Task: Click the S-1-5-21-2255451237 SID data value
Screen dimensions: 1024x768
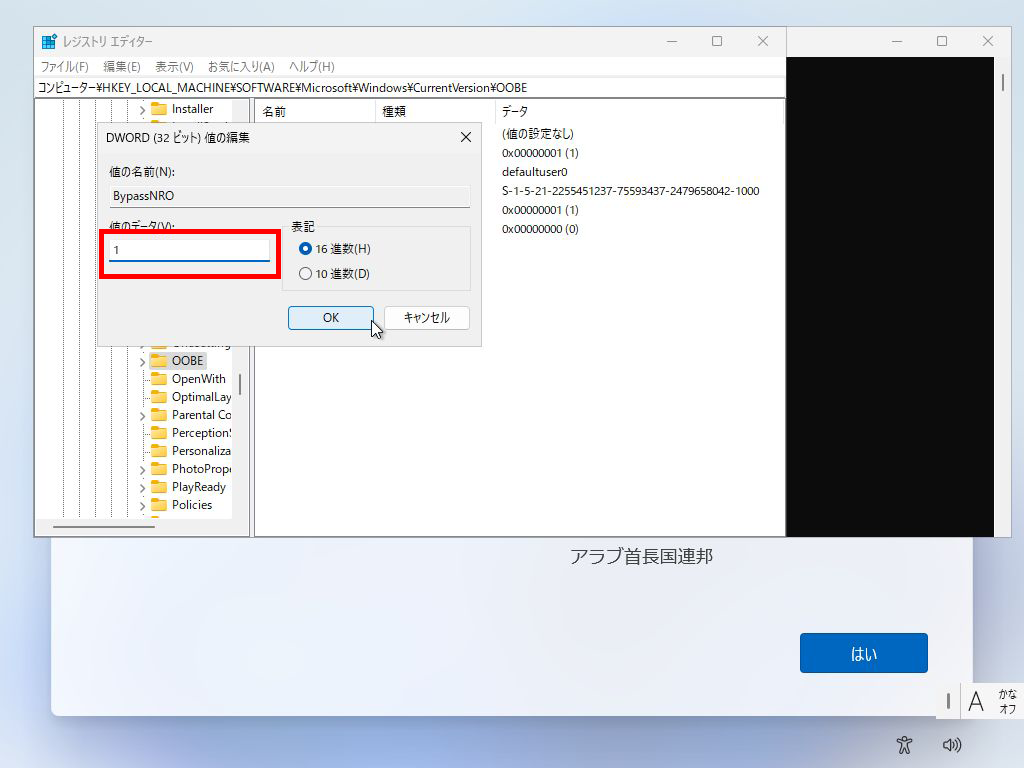Action: coord(630,191)
